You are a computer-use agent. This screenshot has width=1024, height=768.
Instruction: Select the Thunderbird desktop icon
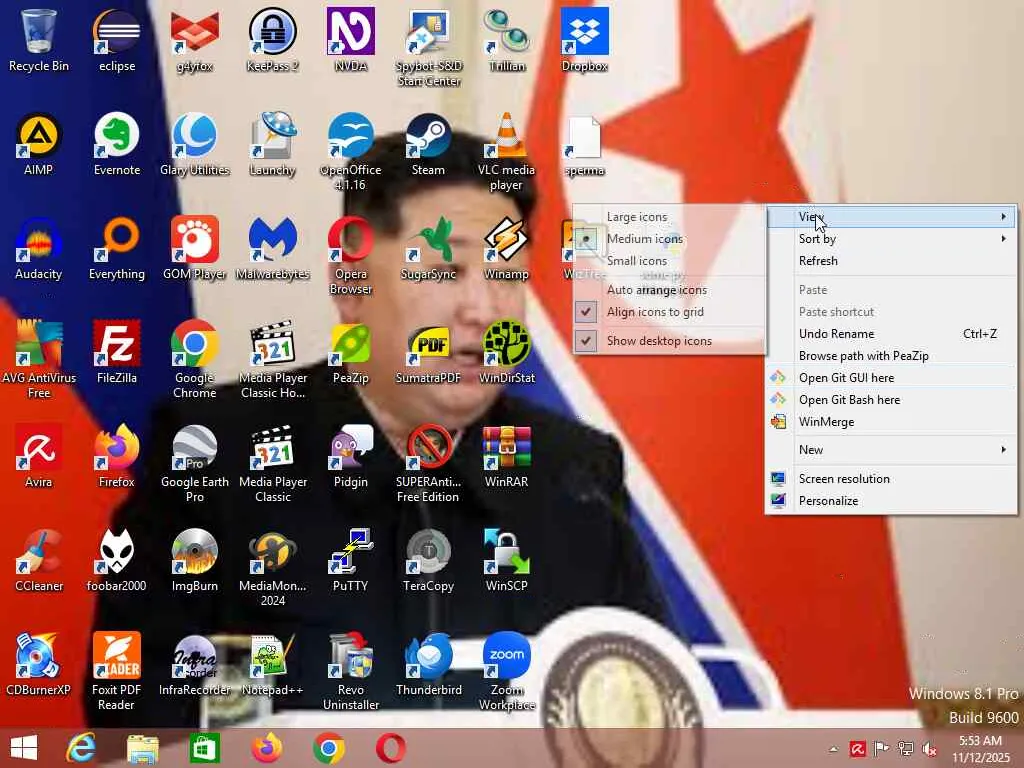(428, 664)
